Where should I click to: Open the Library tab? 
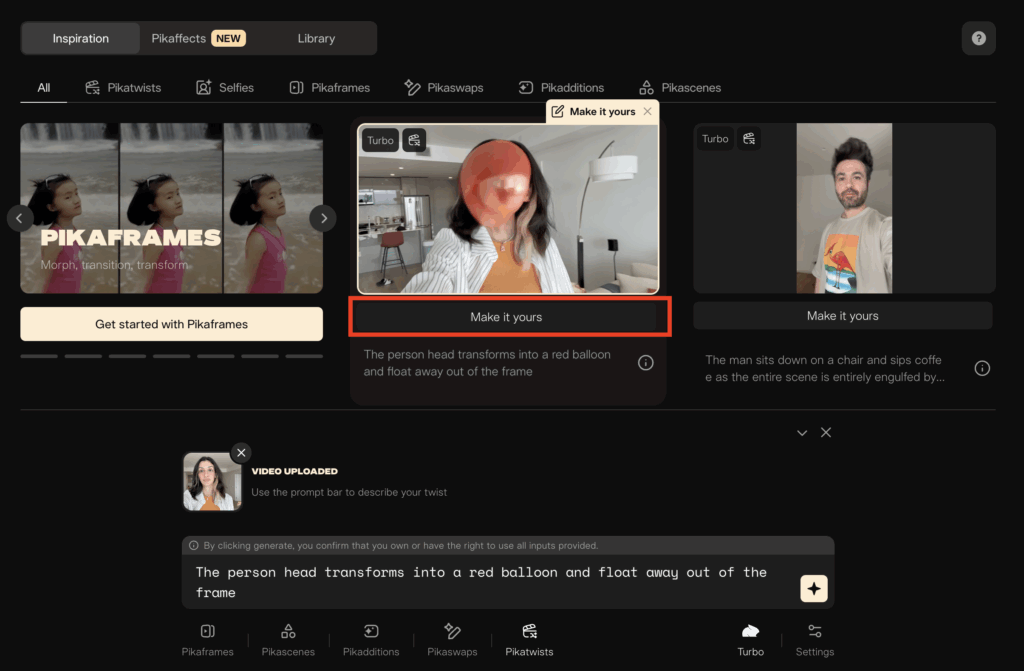click(x=316, y=39)
